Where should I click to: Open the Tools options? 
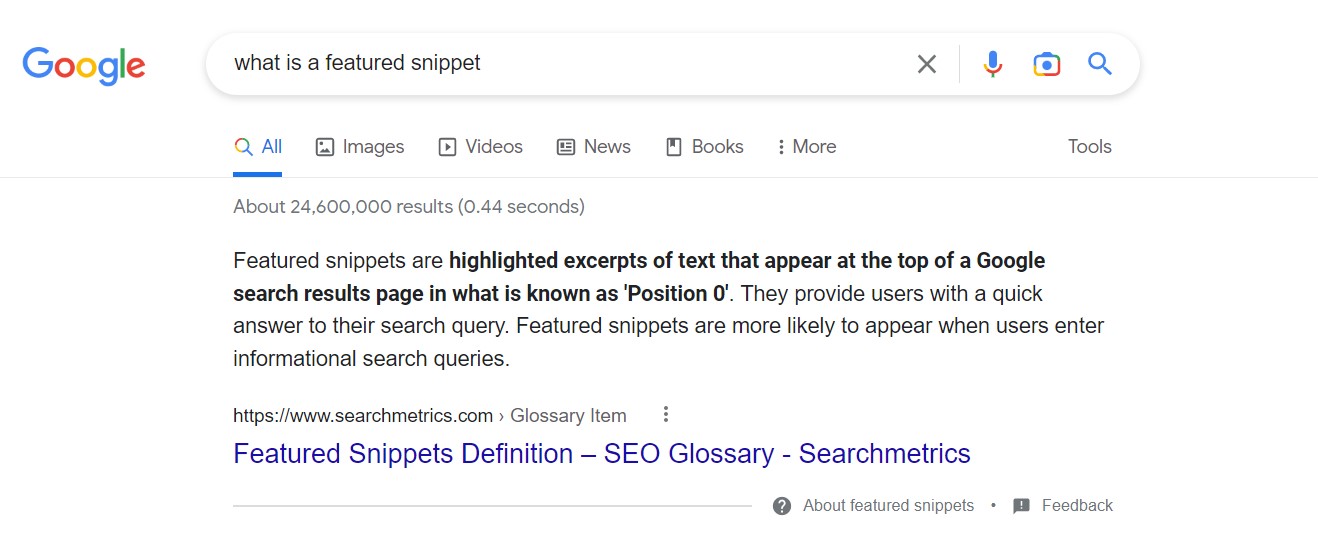1089,147
